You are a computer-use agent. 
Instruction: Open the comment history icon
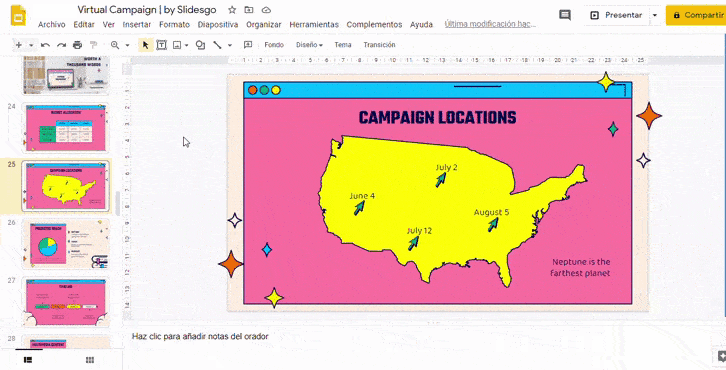coord(565,15)
